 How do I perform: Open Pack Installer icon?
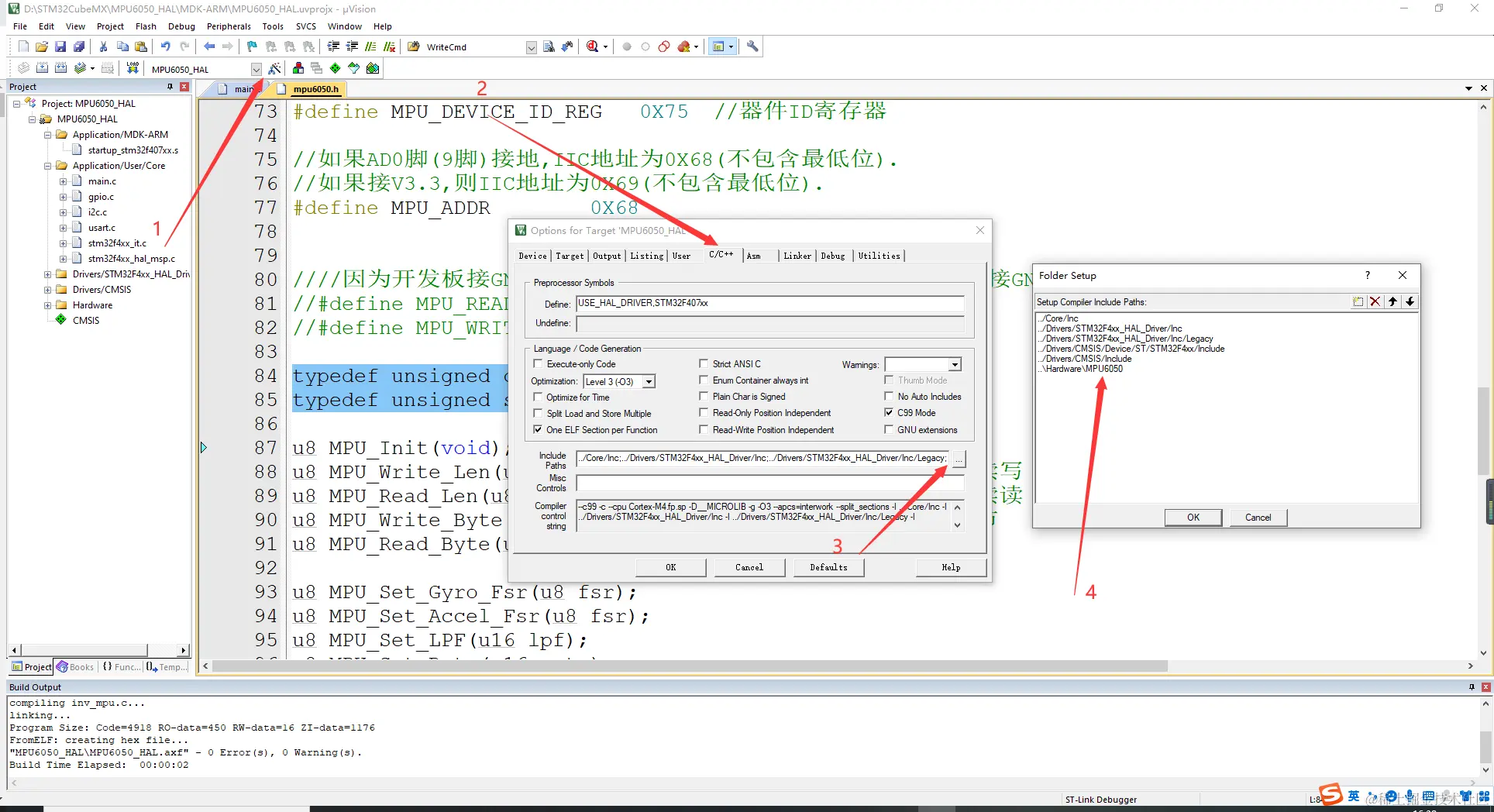(x=373, y=68)
